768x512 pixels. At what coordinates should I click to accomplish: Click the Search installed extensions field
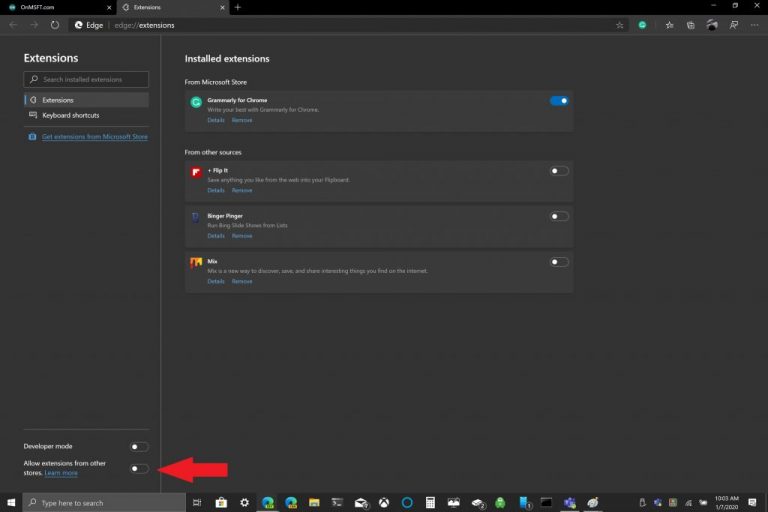(x=86, y=79)
